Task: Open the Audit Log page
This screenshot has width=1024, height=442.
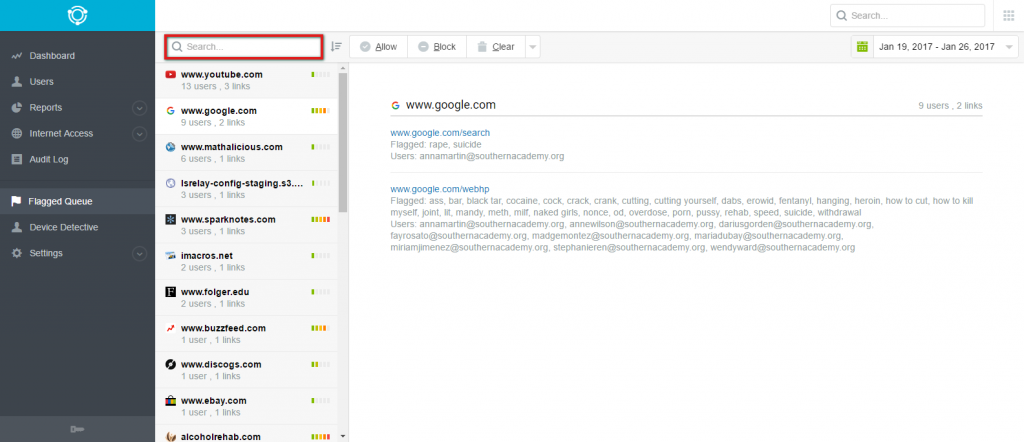Action: (x=48, y=159)
